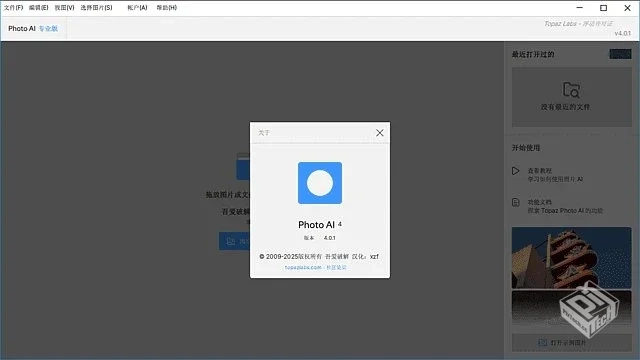Close the 关于 about dialog
640x360 pixels.
(380, 133)
